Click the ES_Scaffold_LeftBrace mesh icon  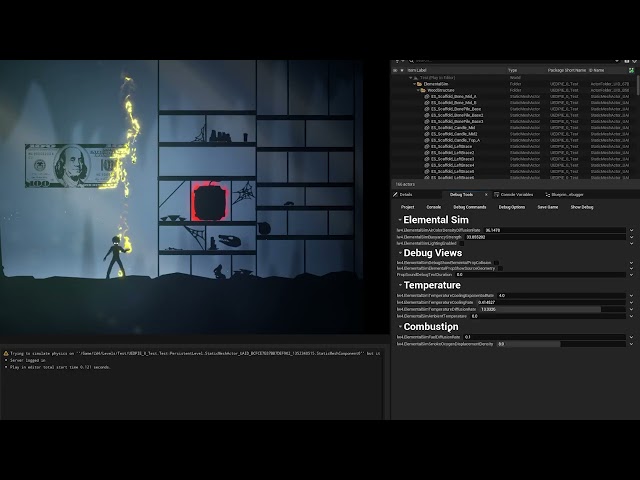[x=427, y=147]
